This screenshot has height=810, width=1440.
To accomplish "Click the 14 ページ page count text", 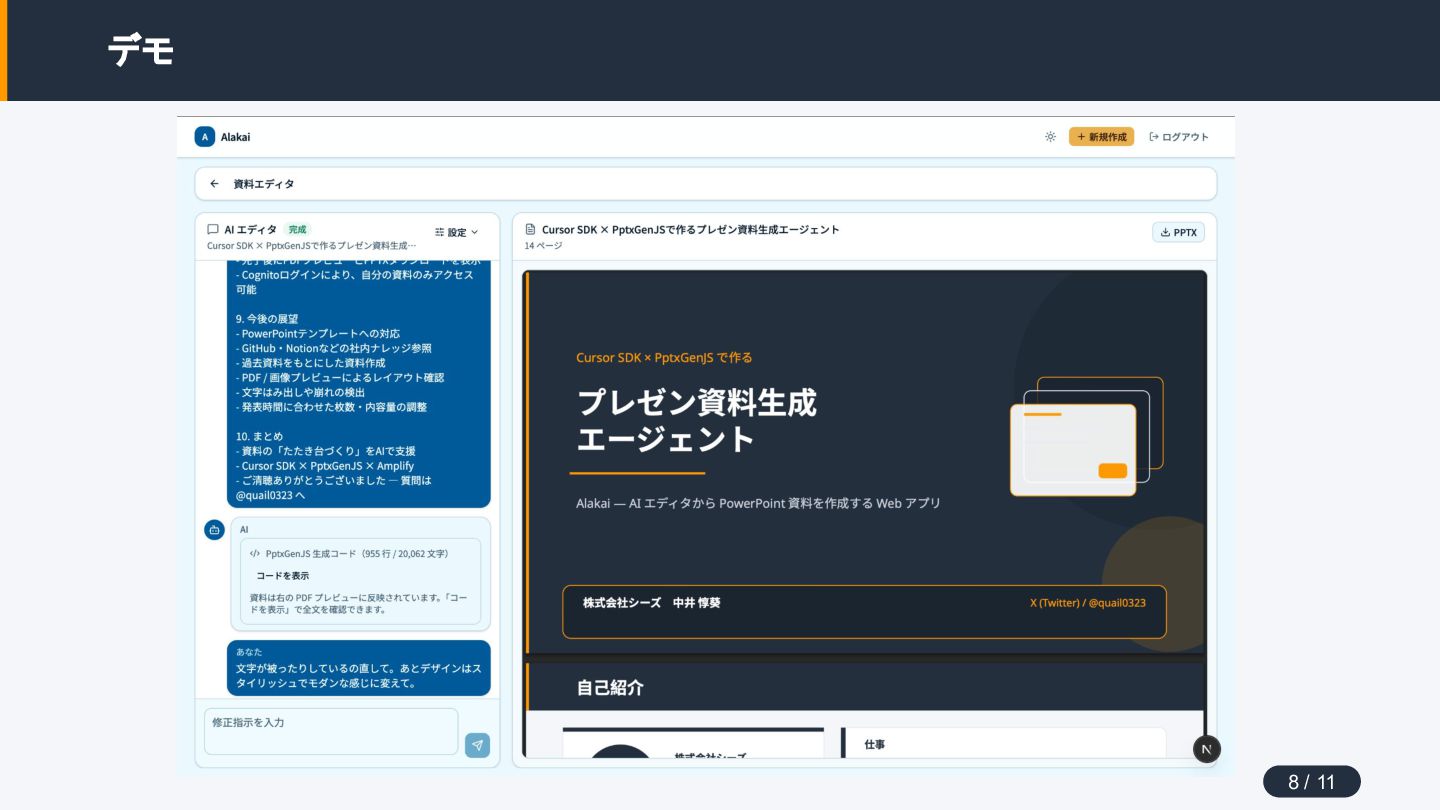I will click(543, 246).
